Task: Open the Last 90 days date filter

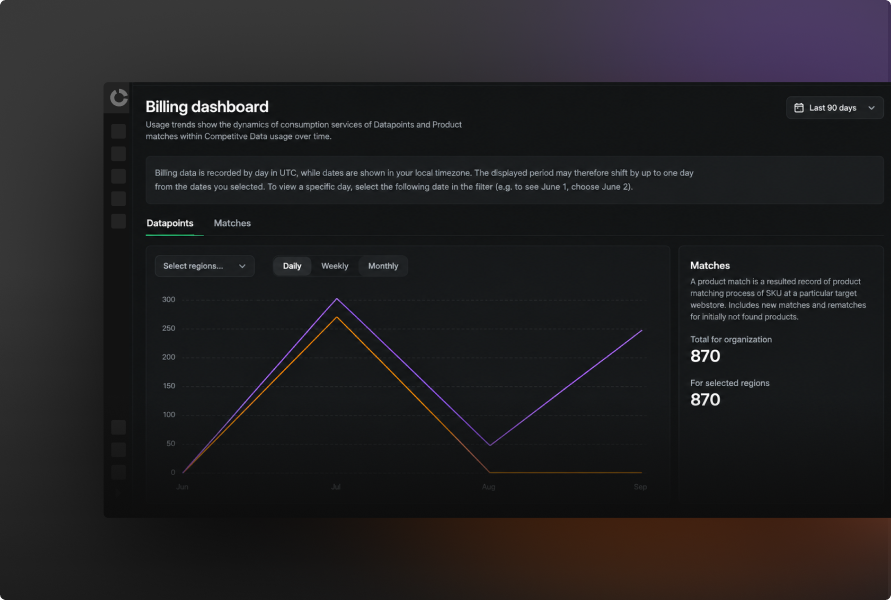Action: pos(834,108)
